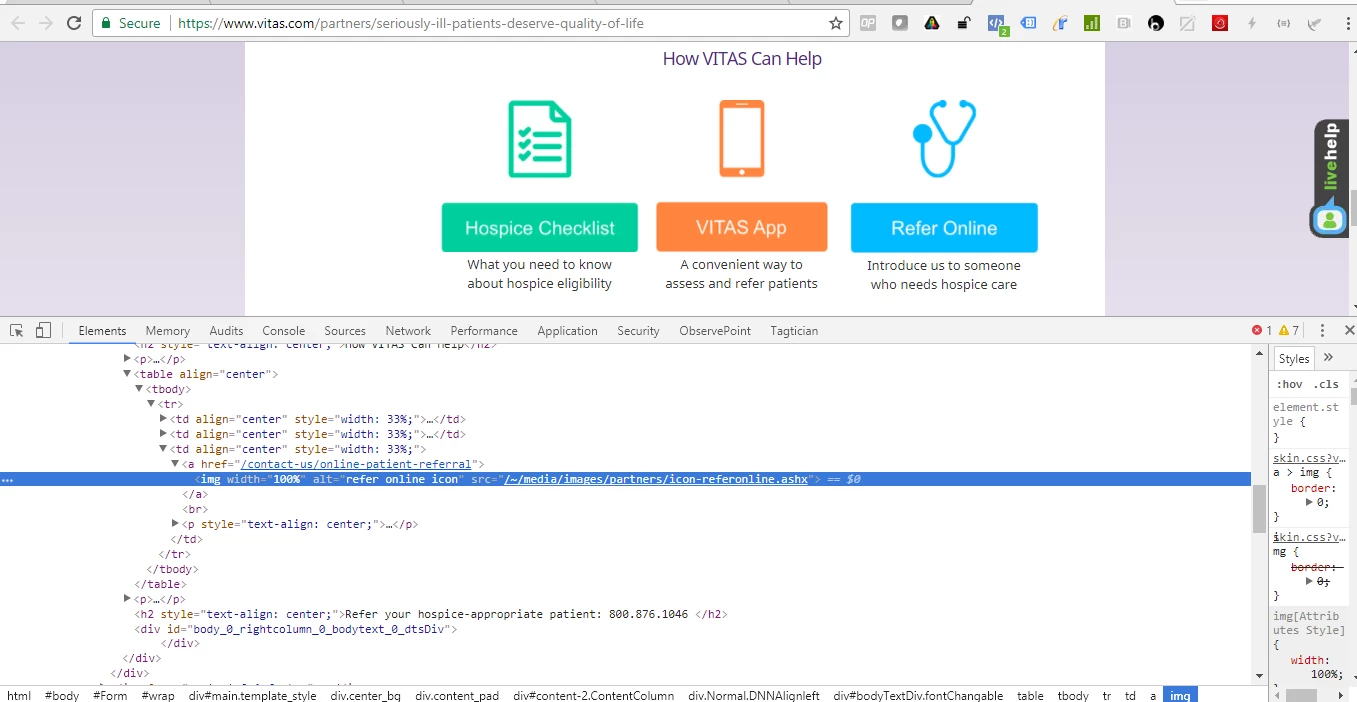Screen dimensions: 1357x702
Task: Open the DevTools three-dot customize menu
Action: pyautogui.click(x=1322, y=330)
